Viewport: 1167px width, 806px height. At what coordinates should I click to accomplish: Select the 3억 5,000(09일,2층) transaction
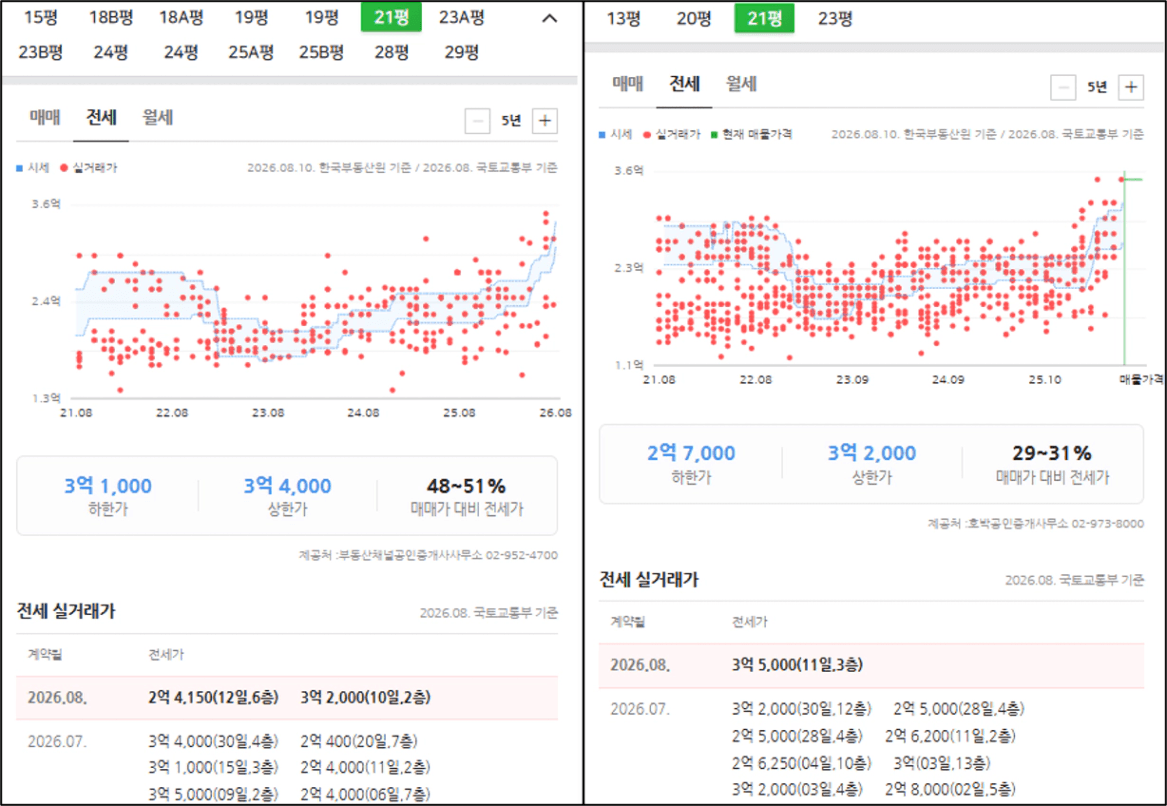(214, 794)
